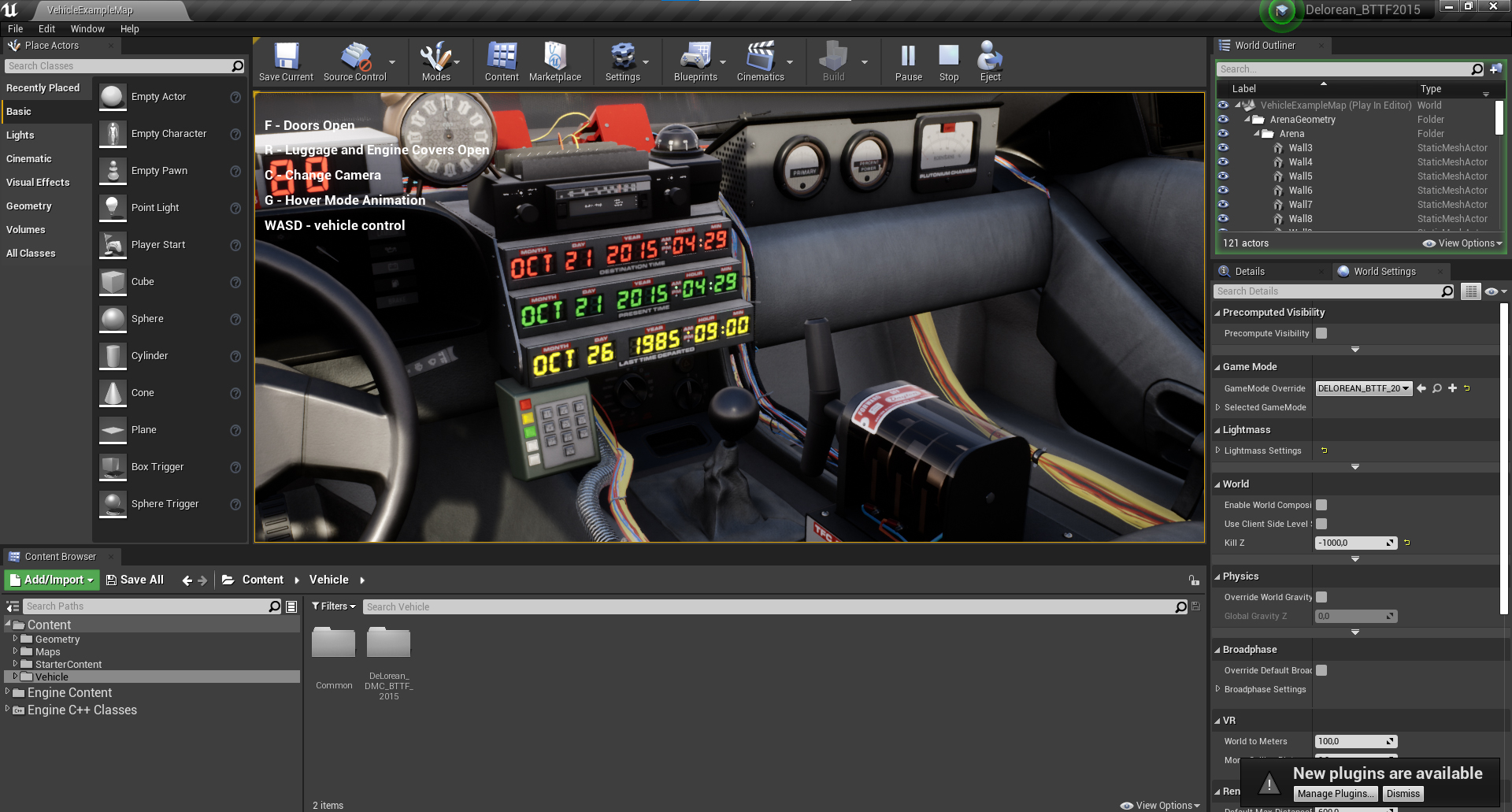Use selected asset for GameMode Override

[1421, 388]
